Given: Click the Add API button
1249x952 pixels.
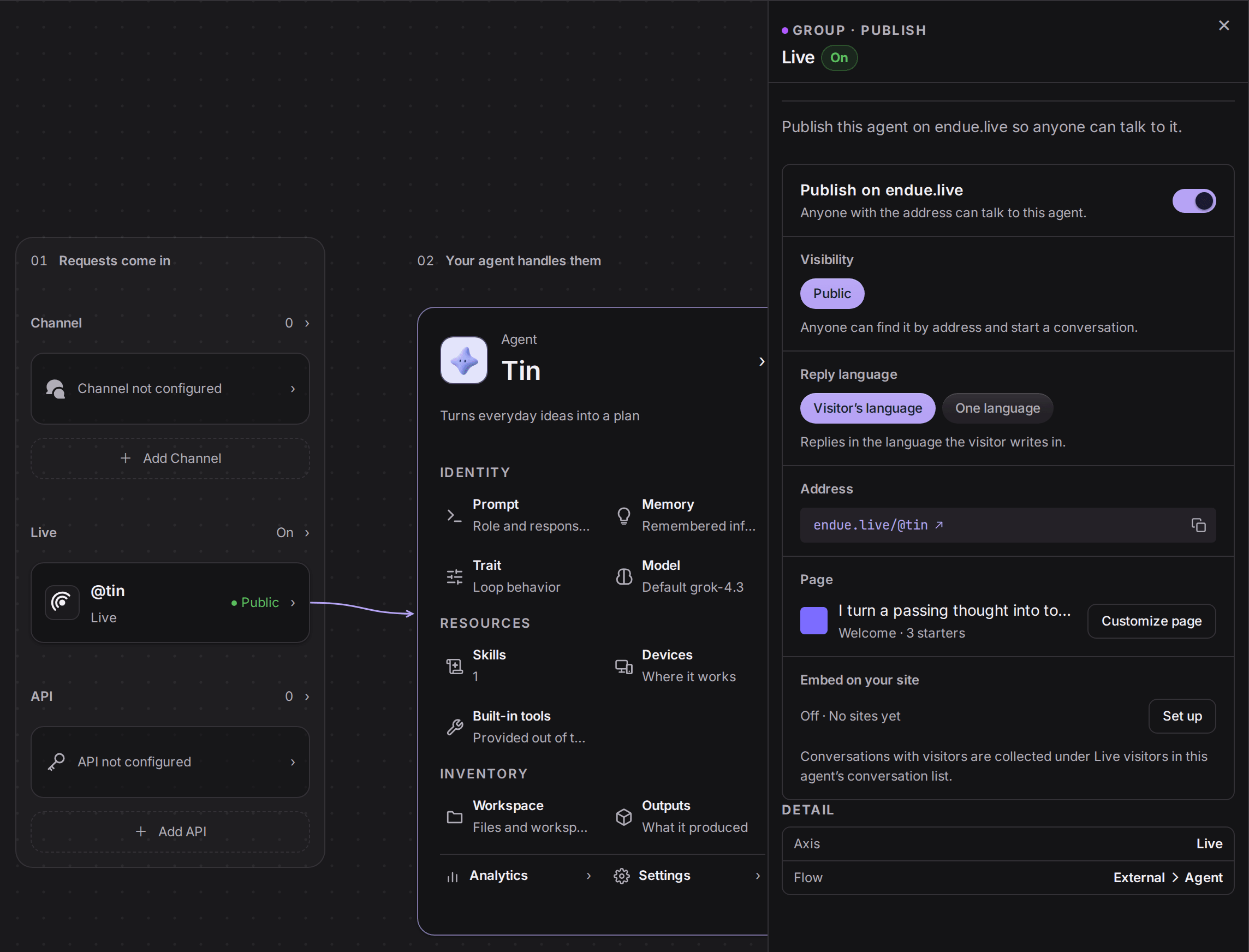Looking at the screenshot, I should (x=170, y=832).
